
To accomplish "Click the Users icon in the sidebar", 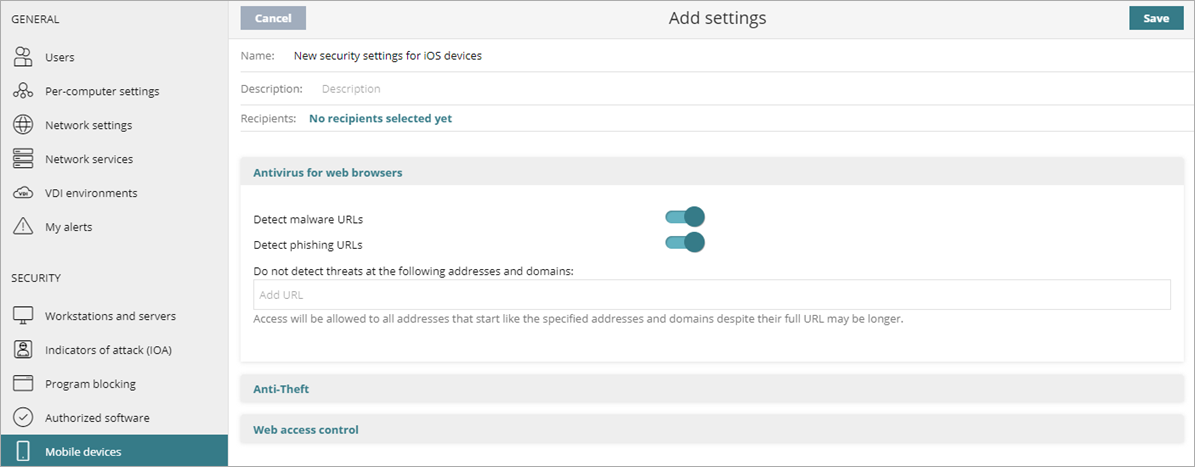I will coord(23,57).
